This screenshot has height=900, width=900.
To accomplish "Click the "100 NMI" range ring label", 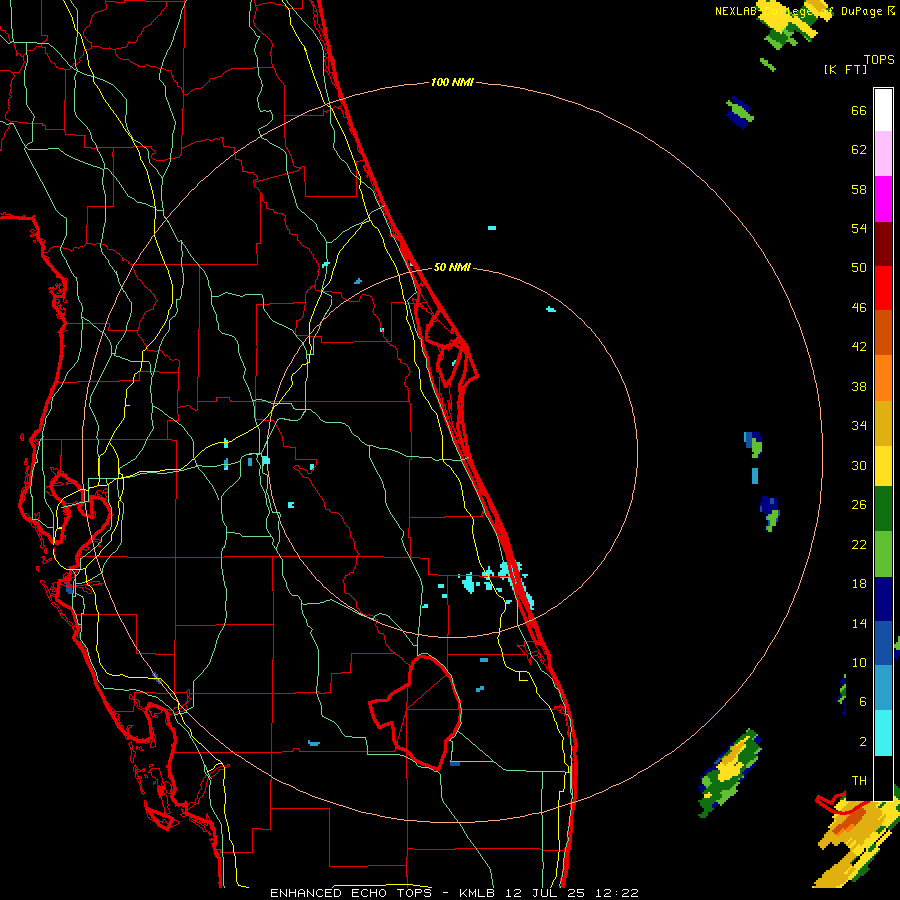I will pos(452,83).
